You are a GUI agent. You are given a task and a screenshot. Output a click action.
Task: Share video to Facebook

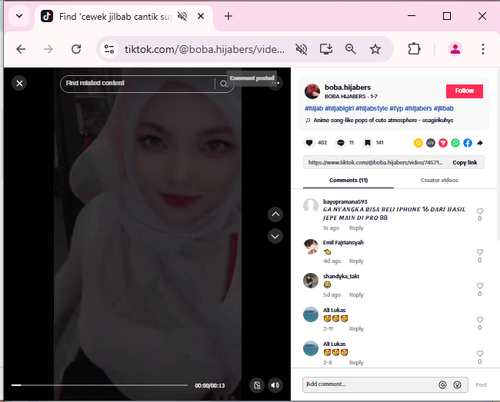(468, 143)
